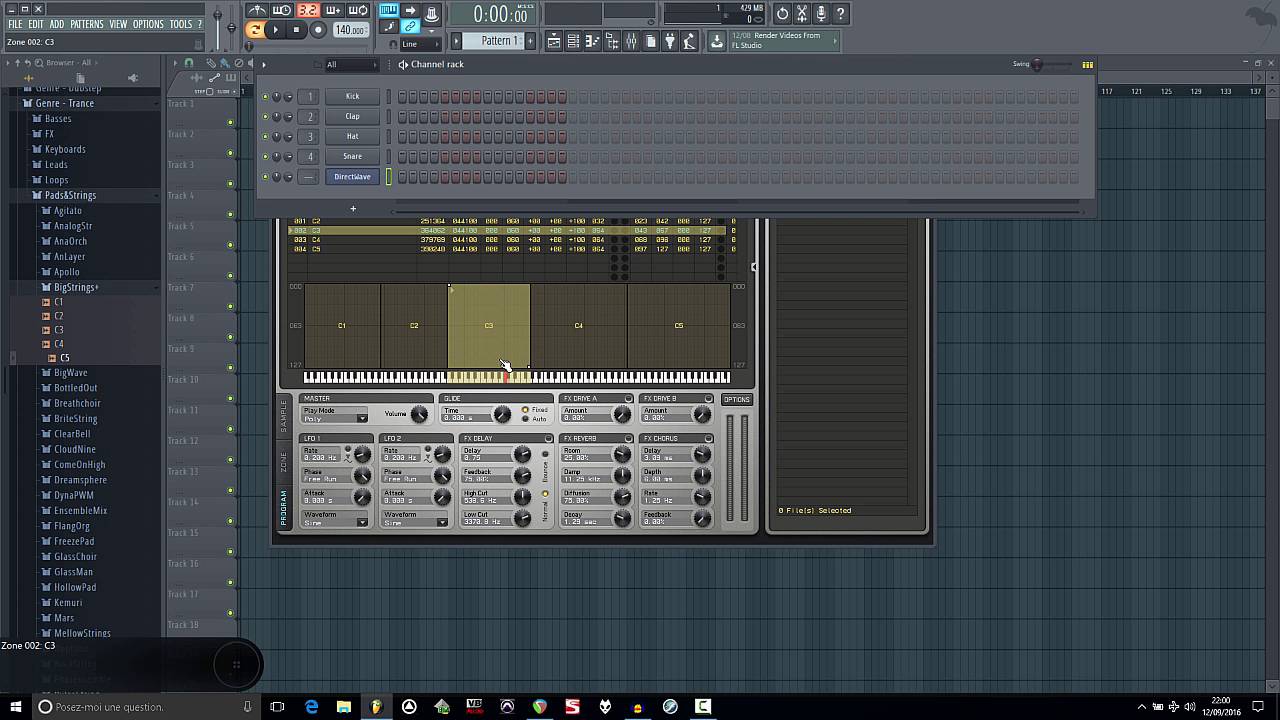Click the Glide Time knob
This screenshot has width=1280, height=720.
pyautogui.click(x=502, y=414)
